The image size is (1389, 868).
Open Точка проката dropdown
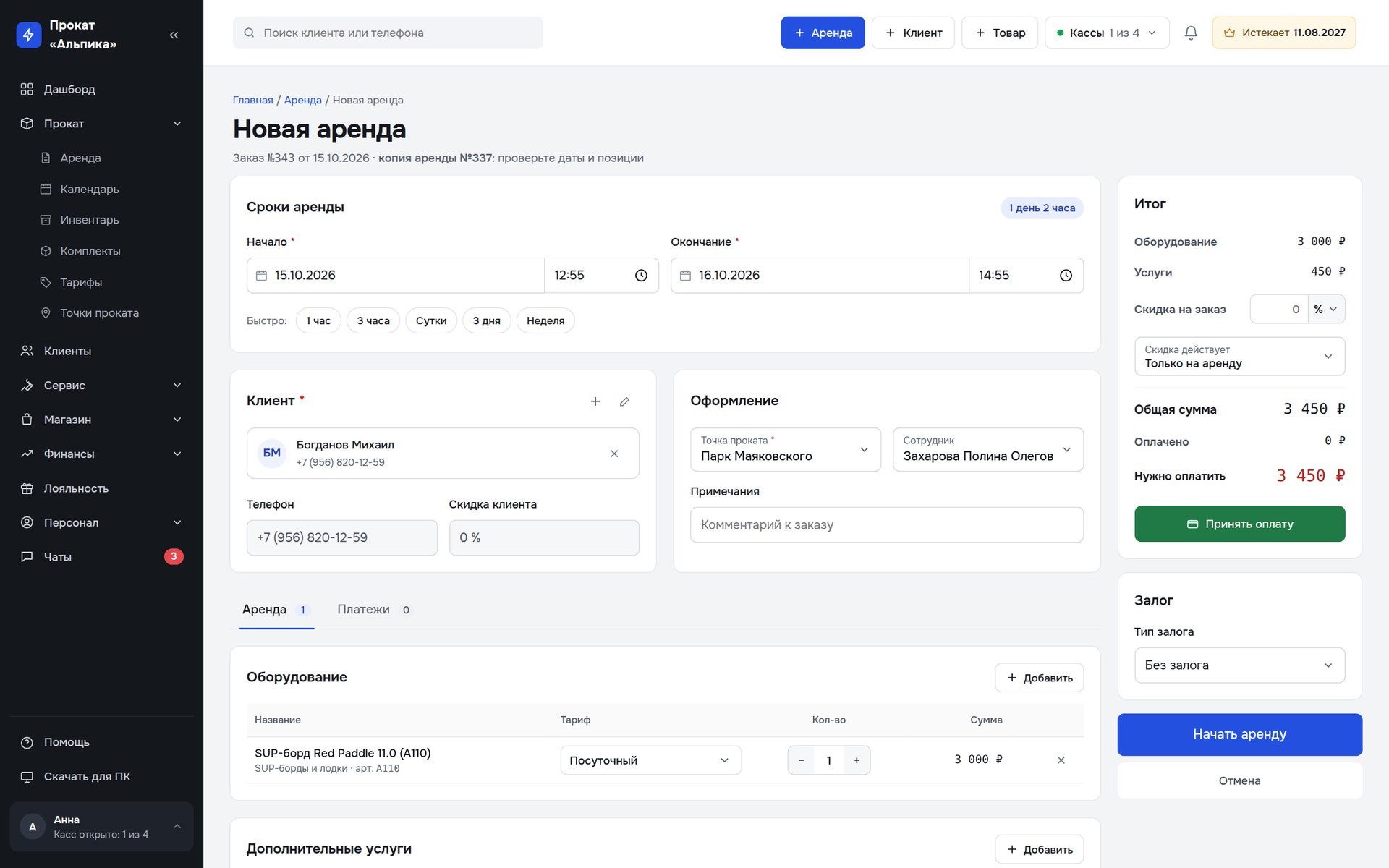(786, 449)
